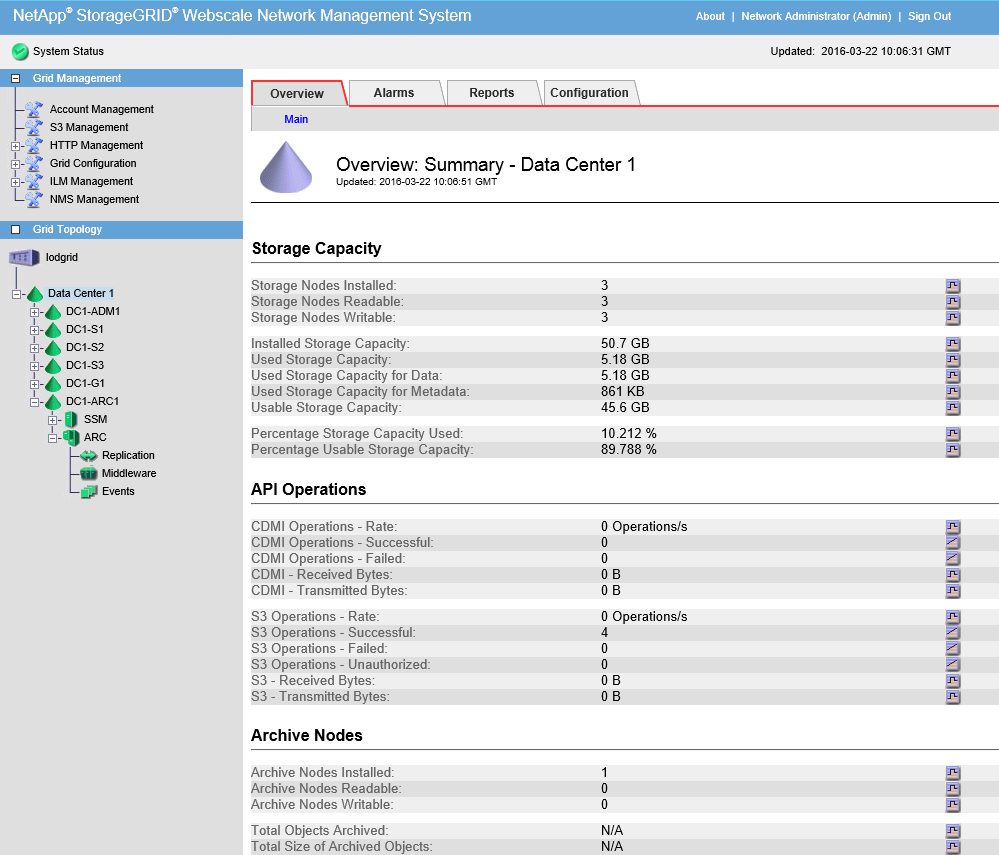Viewport: 999px width, 855px height.
Task: Open chart for CDMI - Transmitted Bytes
Action: pyautogui.click(x=952, y=591)
